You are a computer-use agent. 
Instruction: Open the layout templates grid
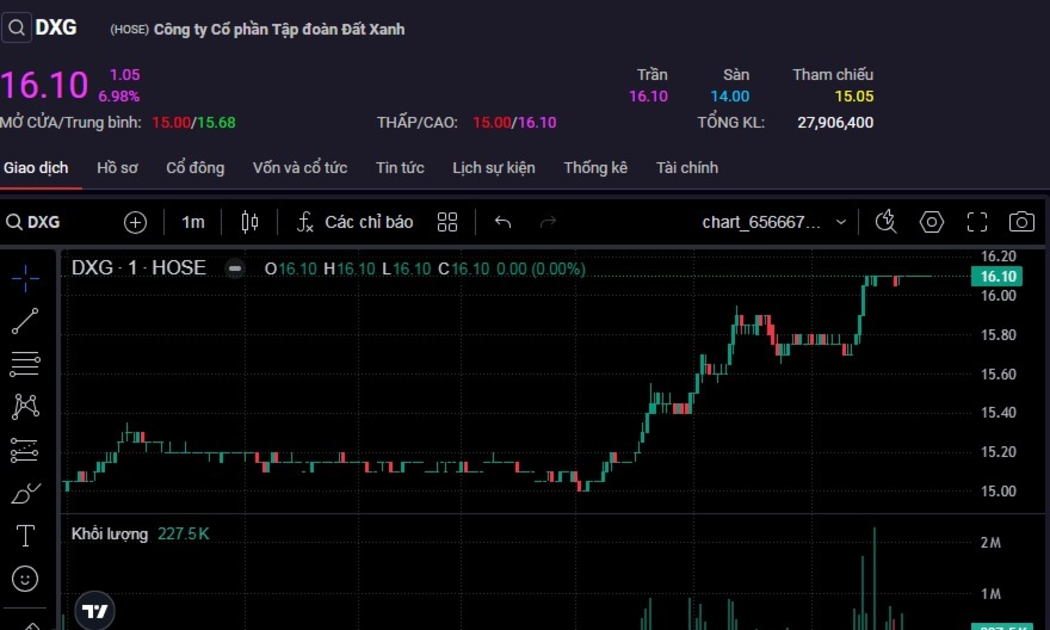coord(447,222)
